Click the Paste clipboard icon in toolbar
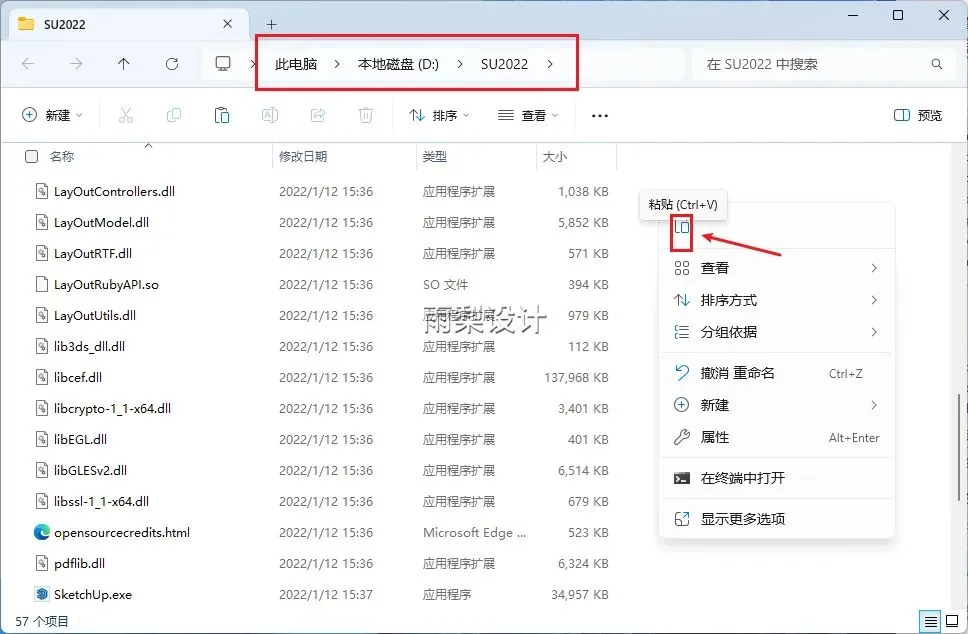Screen dimensions: 968x634 tap(222, 115)
